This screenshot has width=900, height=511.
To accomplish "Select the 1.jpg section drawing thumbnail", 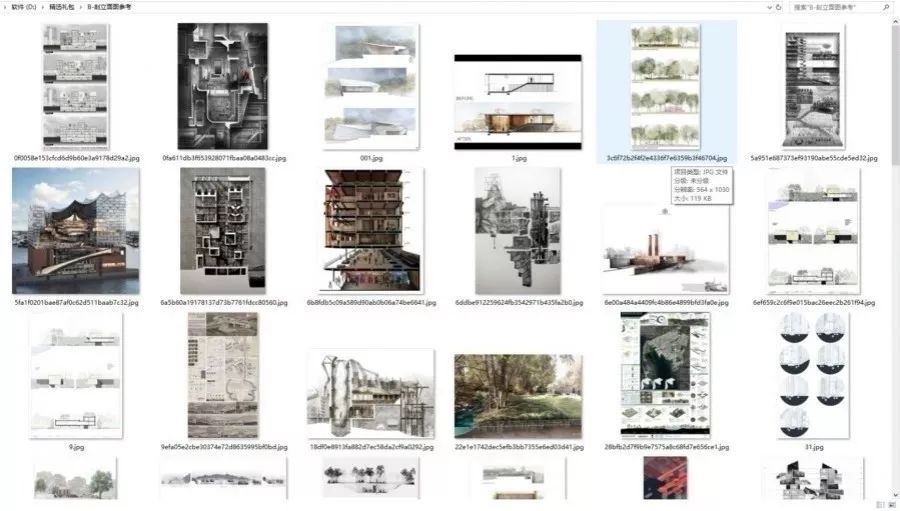I will 518,102.
